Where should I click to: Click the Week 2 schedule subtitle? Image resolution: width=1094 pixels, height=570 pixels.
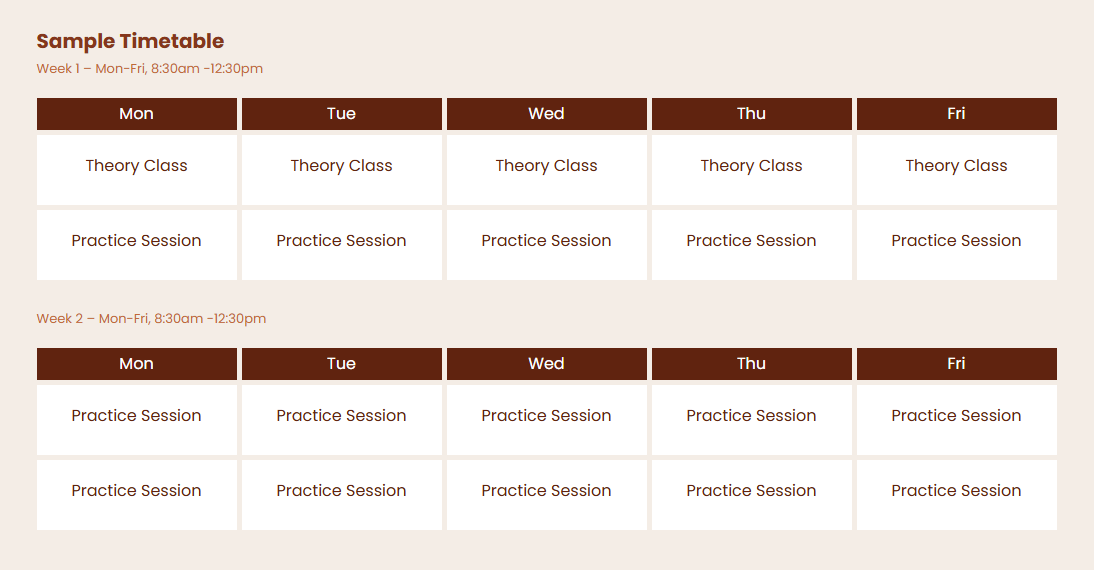pyautogui.click(x=152, y=319)
